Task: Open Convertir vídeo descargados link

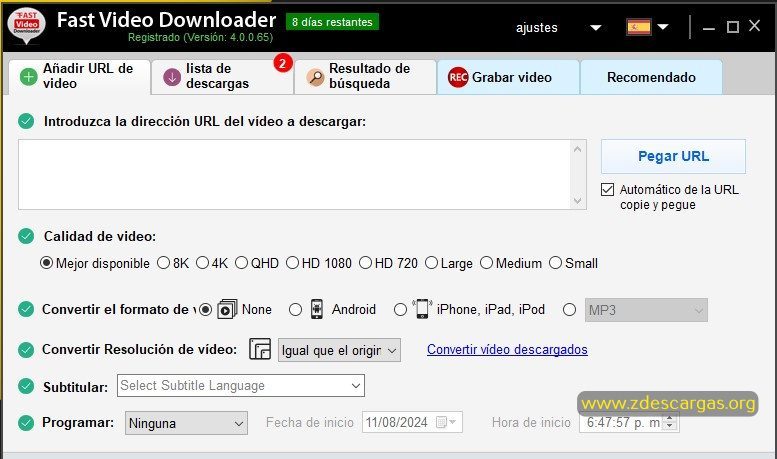Action: pos(507,349)
